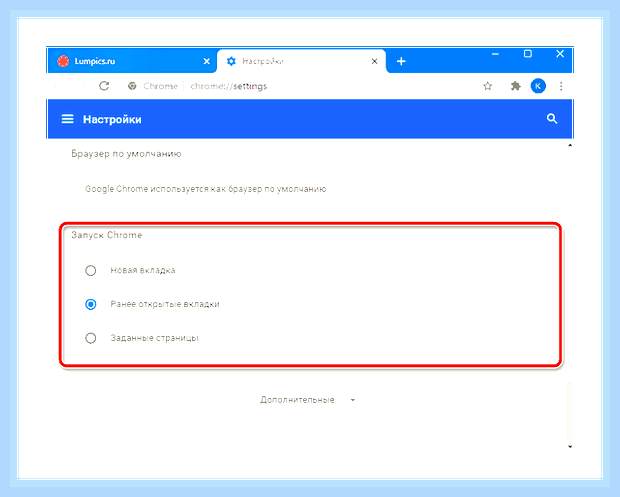Open Chrome's three-dot menu
620x497 pixels.
(561, 86)
